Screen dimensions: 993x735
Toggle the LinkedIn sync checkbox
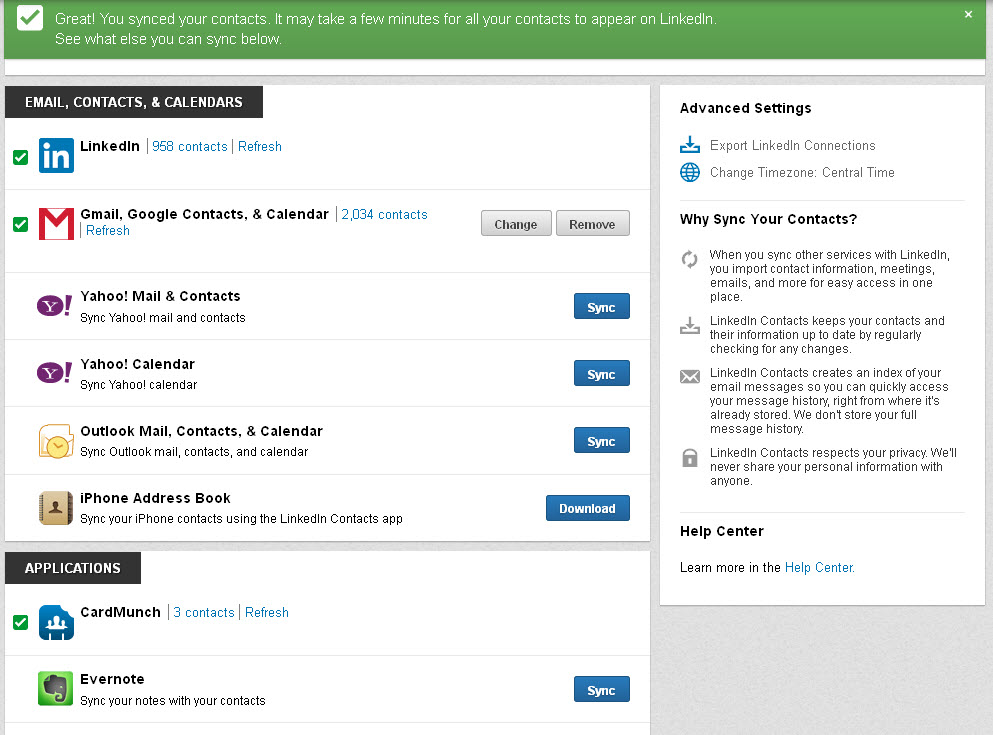[x=20, y=157]
